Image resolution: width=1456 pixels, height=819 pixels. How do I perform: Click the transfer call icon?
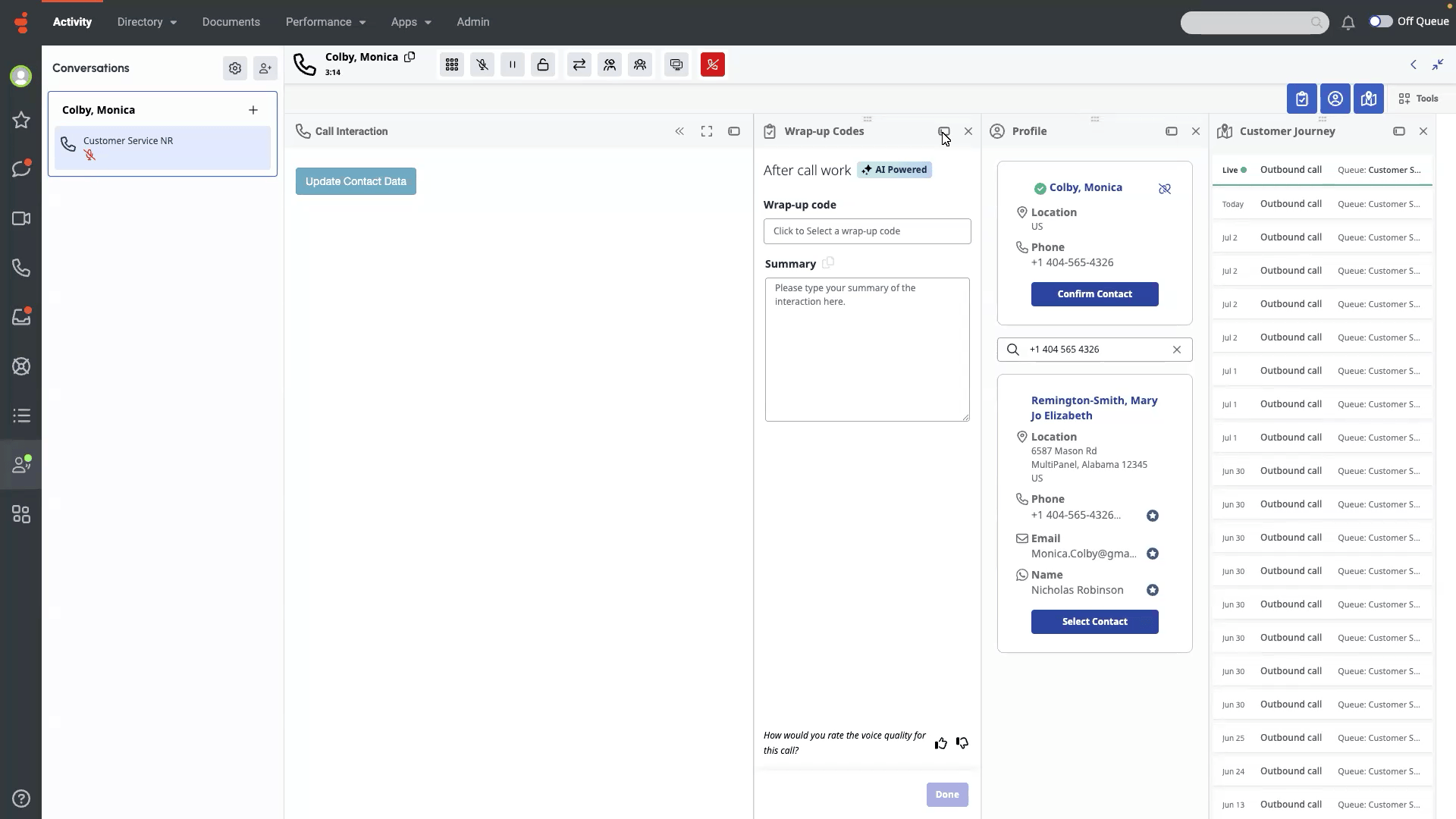(579, 65)
